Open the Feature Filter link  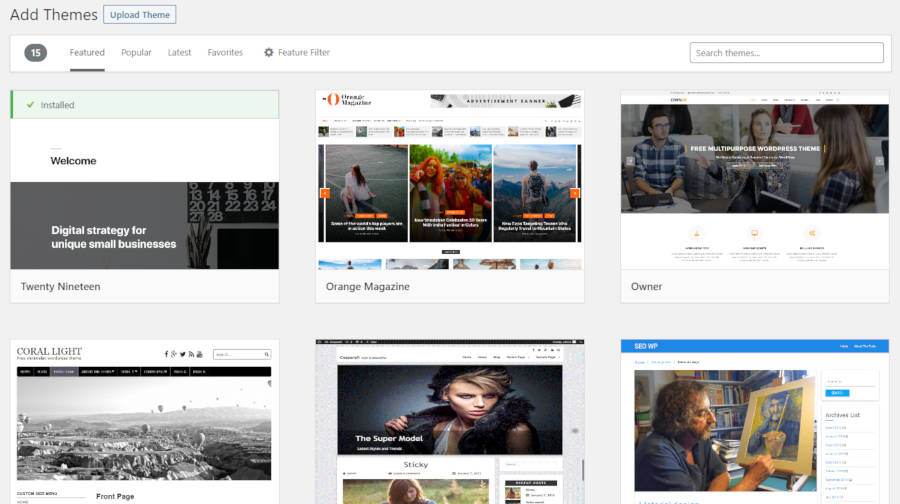pyautogui.click(x=304, y=52)
